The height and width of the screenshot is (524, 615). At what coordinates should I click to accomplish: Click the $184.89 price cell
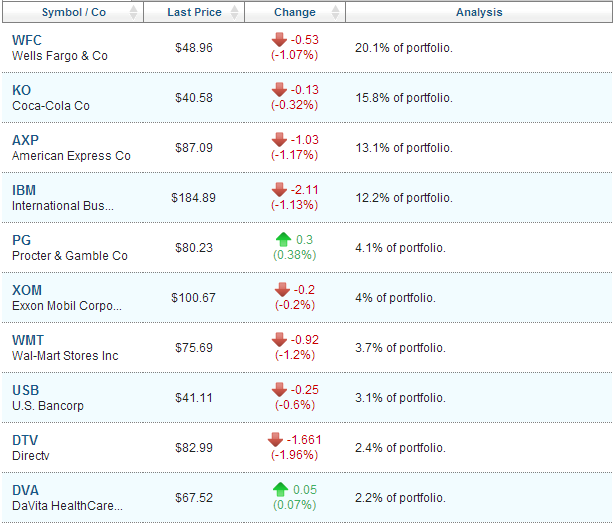[193, 198]
